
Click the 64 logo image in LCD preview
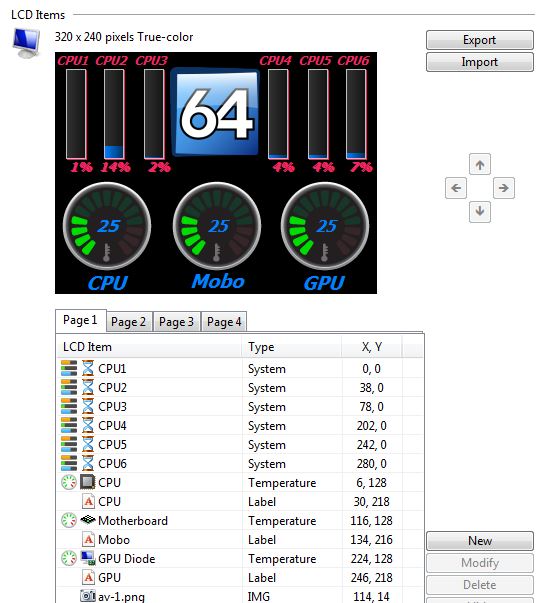[x=215, y=112]
